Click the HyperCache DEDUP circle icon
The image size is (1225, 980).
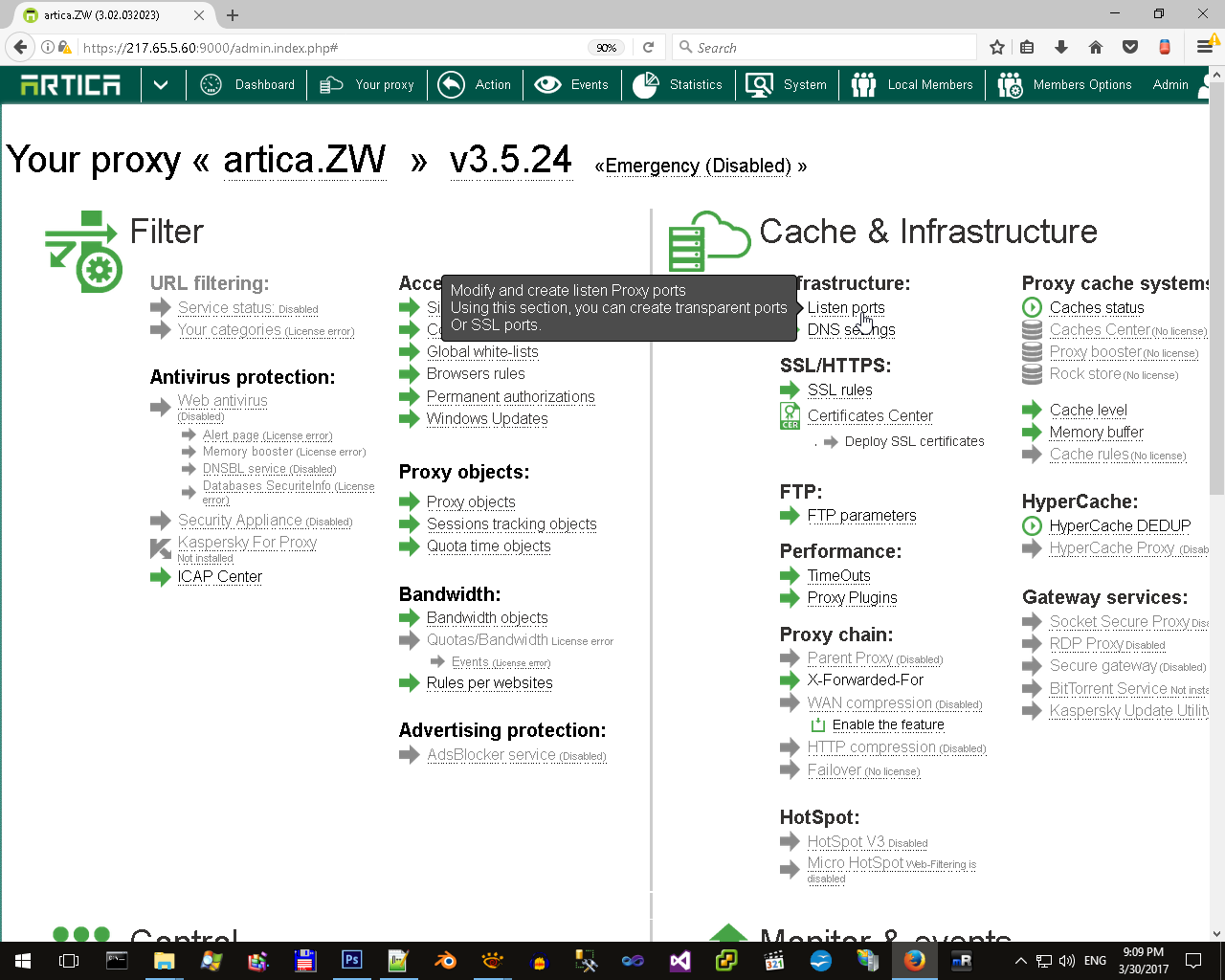click(x=1032, y=525)
